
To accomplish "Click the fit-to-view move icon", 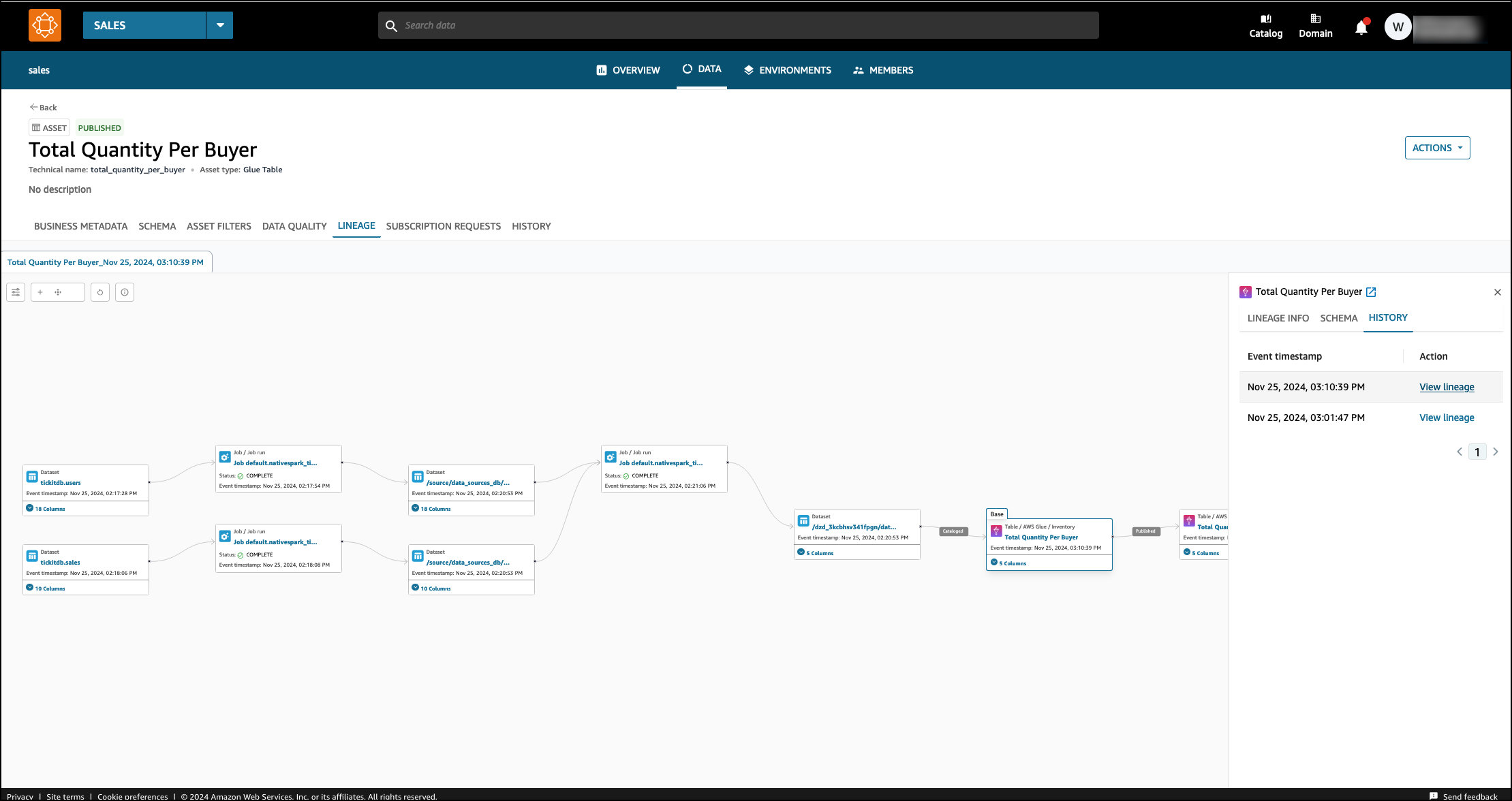I will point(58,292).
